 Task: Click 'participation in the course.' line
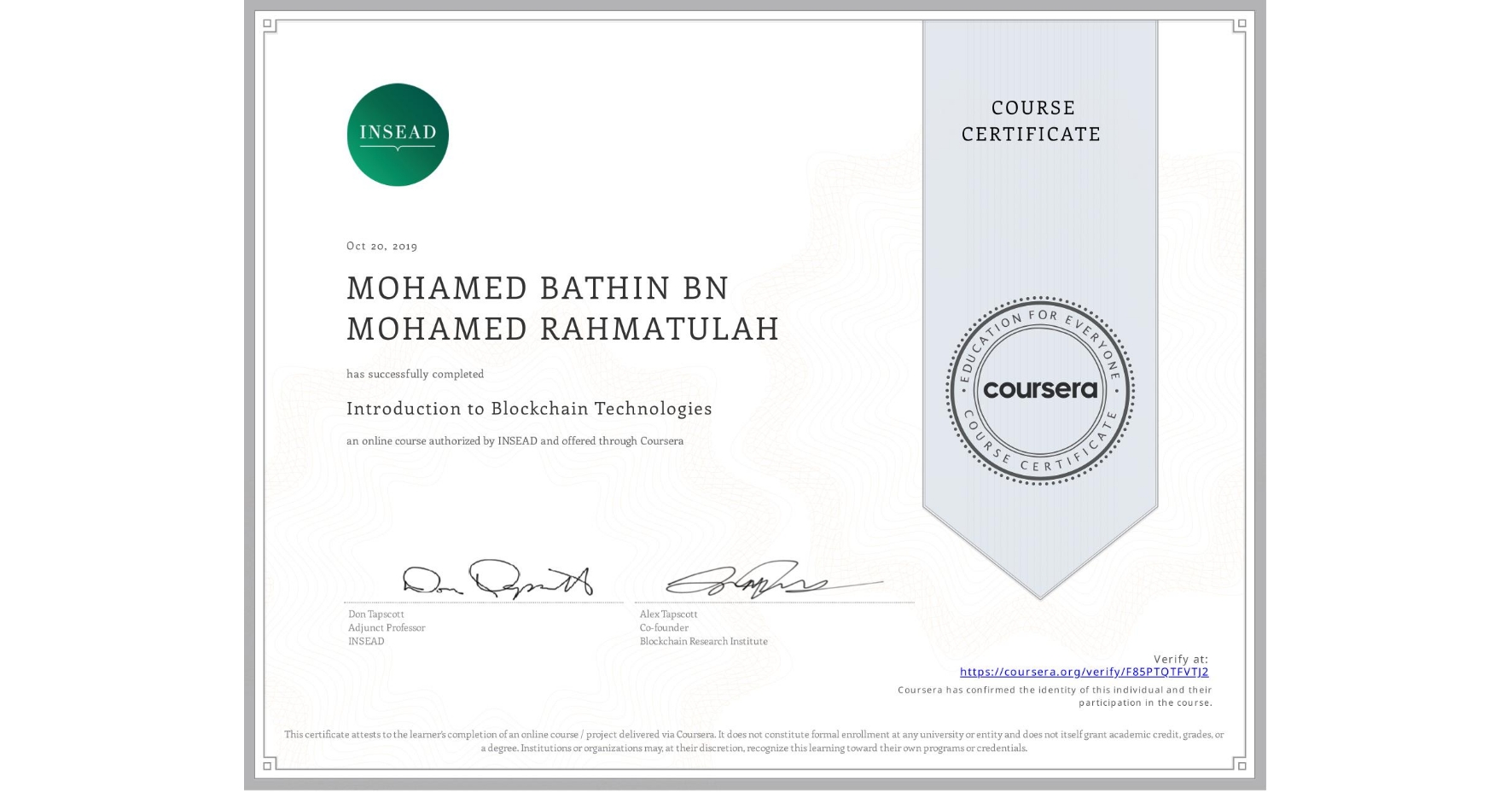tap(1145, 703)
